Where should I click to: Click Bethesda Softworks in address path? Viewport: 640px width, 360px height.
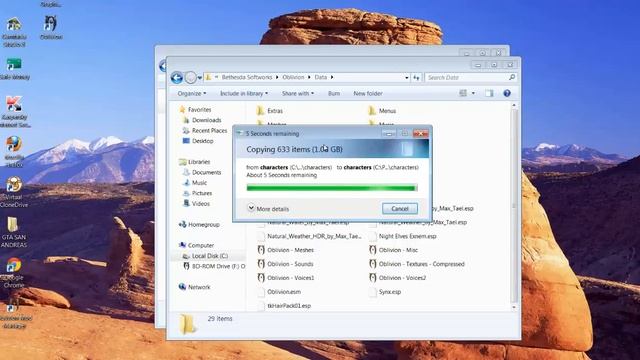[x=247, y=77]
